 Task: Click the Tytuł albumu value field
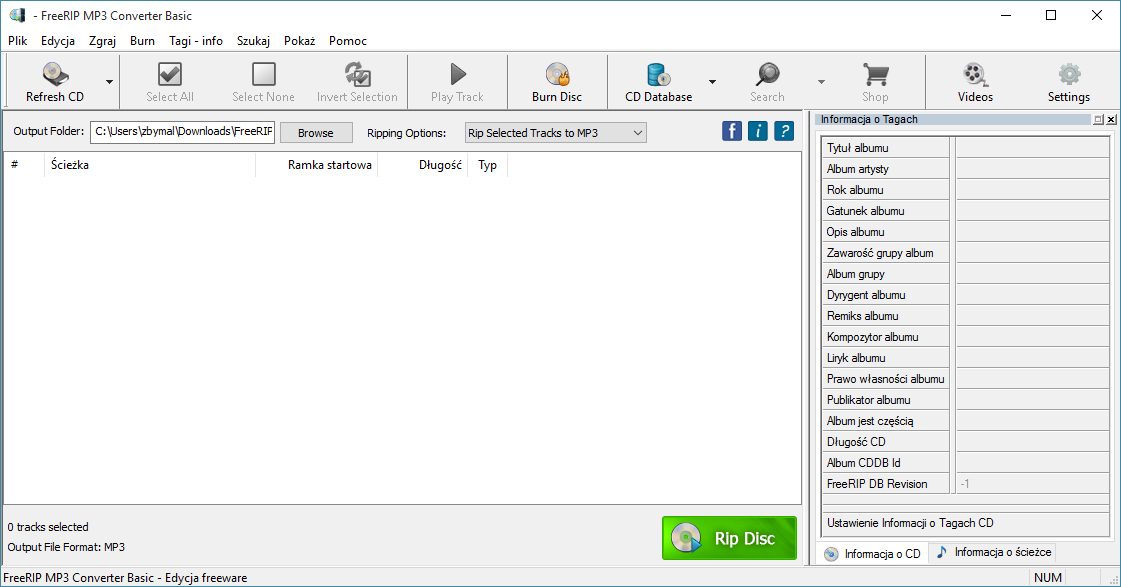coord(1032,148)
